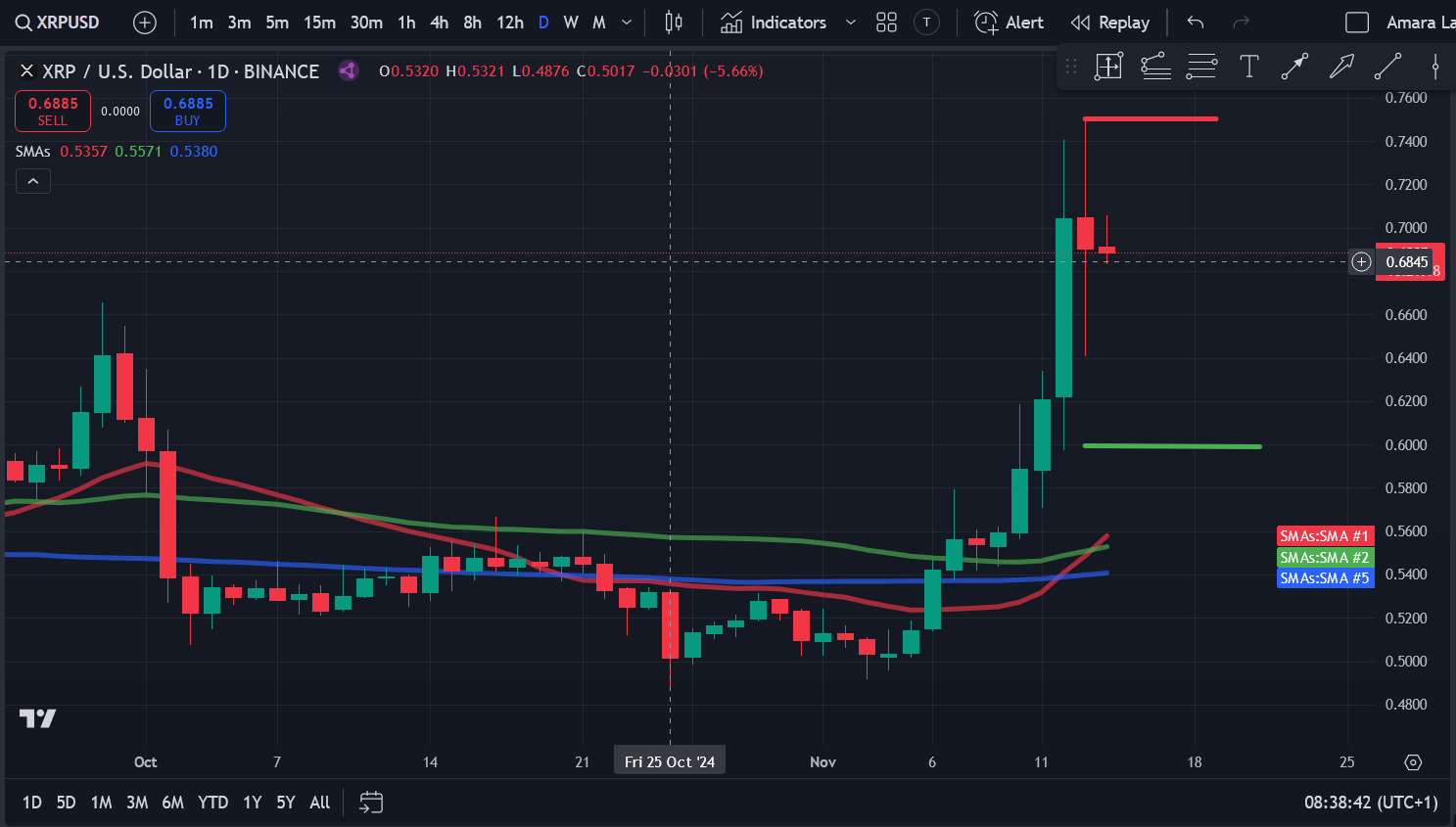Set range to 1D
This screenshot has height=827, width=1456.
(31, 803)
